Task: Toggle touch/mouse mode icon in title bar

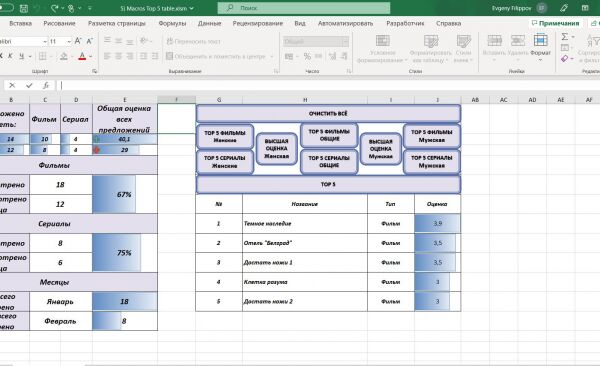Action: pyautogui.click(x=71, y=8)
